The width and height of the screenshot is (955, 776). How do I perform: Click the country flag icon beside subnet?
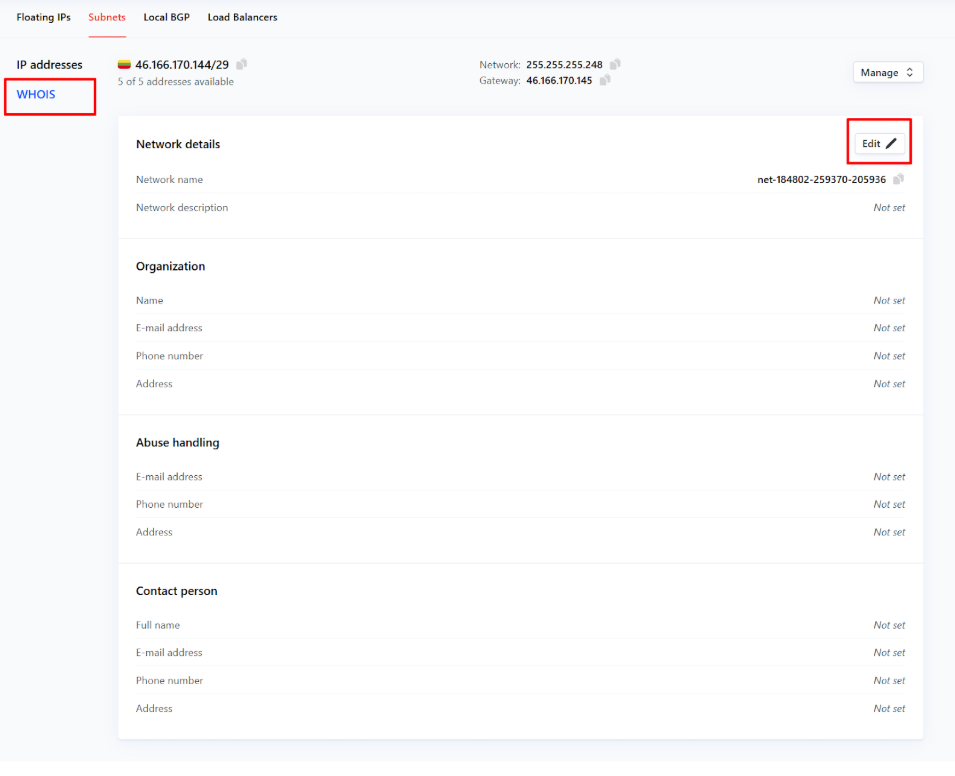coord(124,65)
